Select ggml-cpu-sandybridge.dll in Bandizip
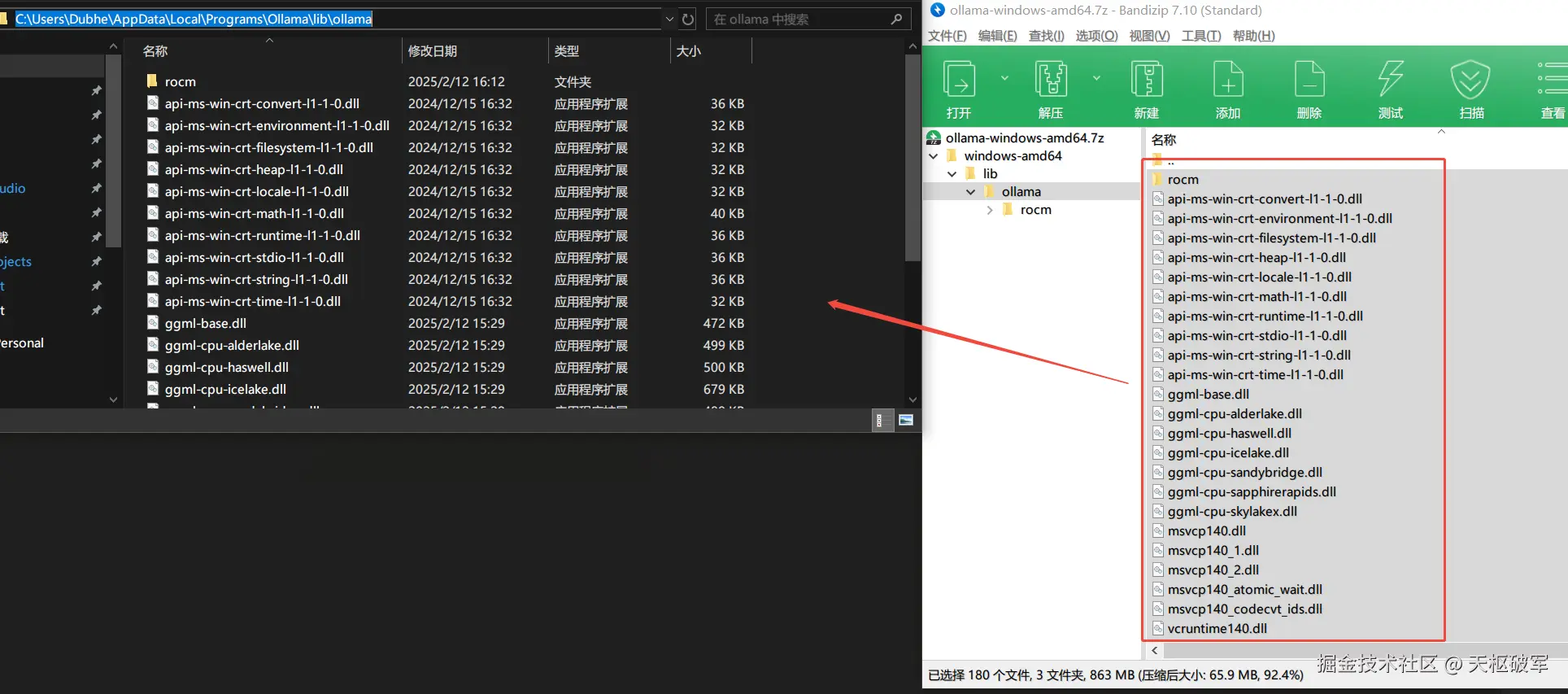 pyautogui.click(x=1244, y=472)
